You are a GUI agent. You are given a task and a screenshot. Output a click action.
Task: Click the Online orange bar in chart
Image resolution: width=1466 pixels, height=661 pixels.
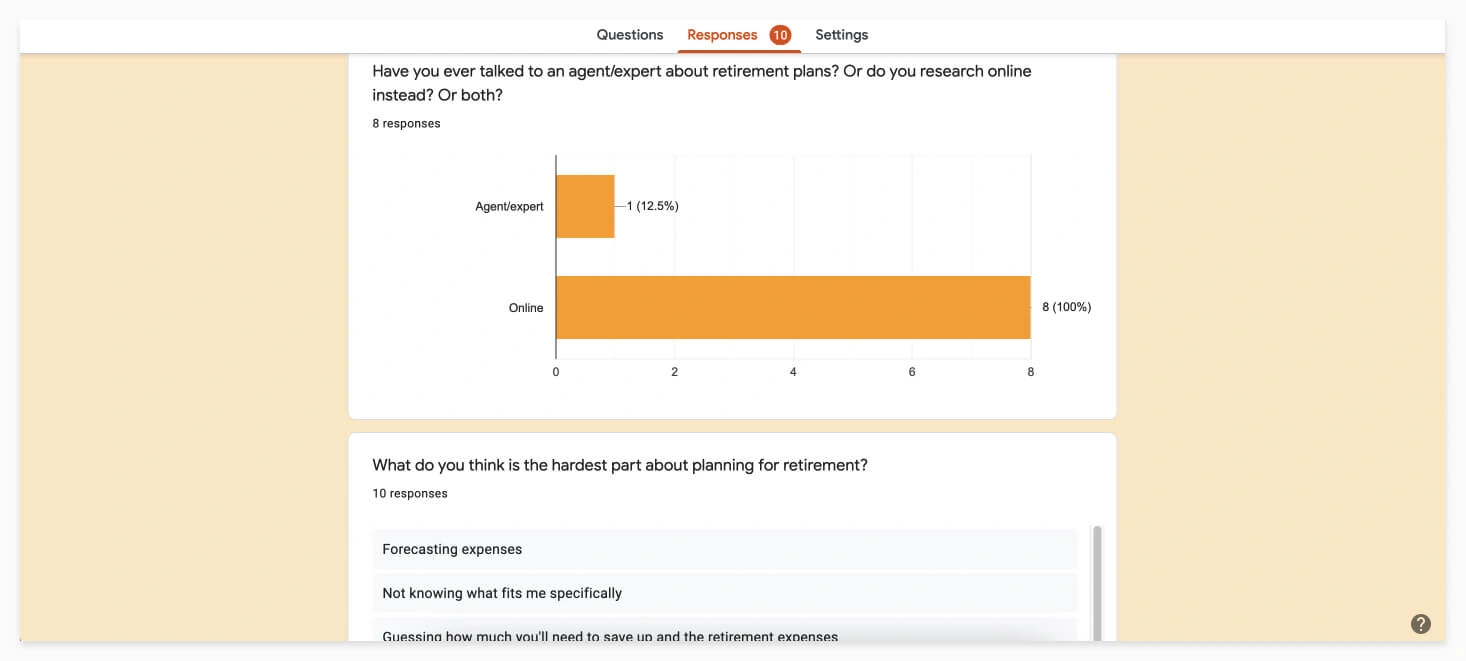[793, 307]
